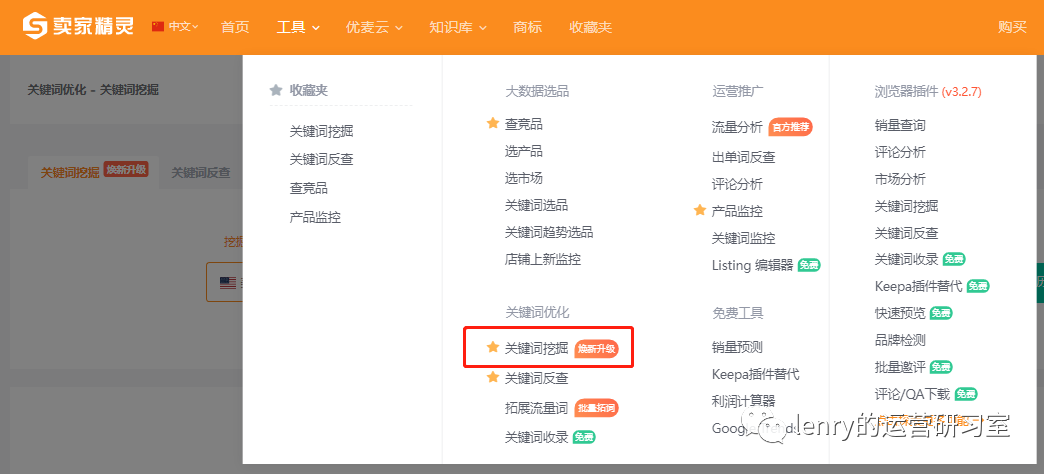Click the China flag icon
Image resolution: width=1044 pixels, height=474 pixels.
158,27
